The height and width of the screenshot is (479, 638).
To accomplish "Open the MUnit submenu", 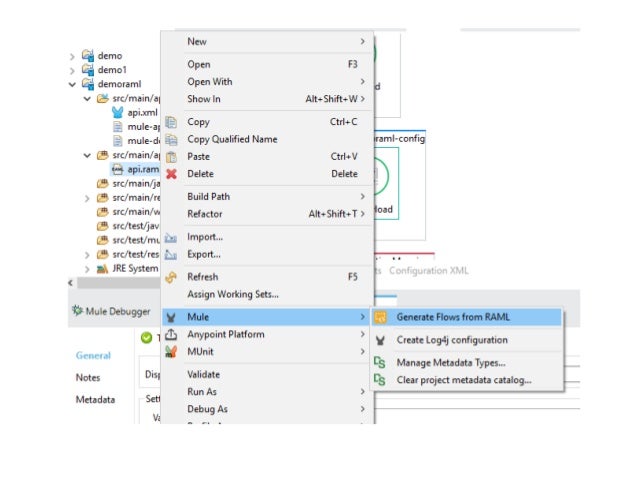I will tap(267, 351).
